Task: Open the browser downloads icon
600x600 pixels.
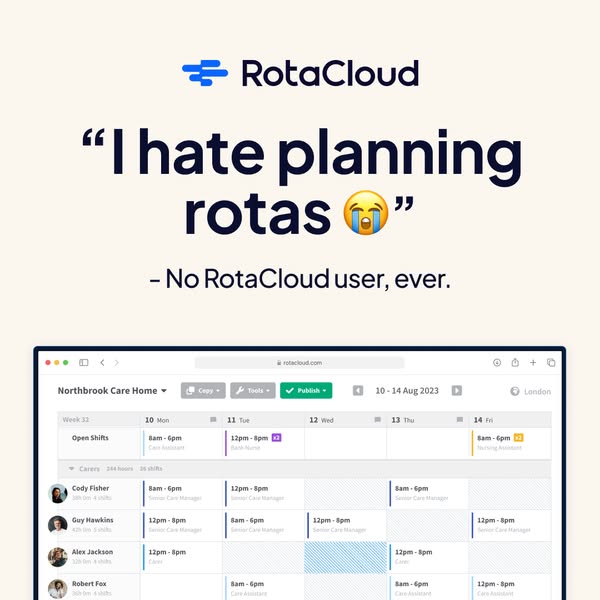Action: pos(497,362)
